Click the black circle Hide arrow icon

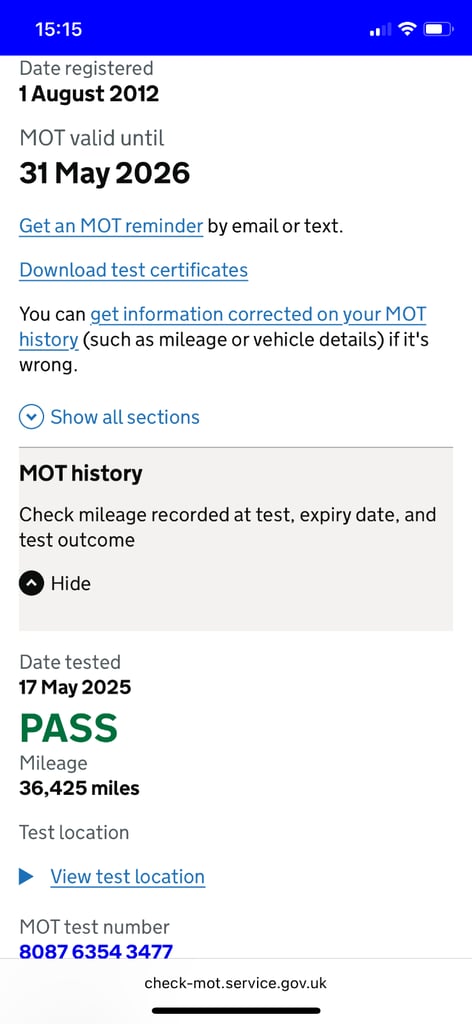click(x=31, y=583)
